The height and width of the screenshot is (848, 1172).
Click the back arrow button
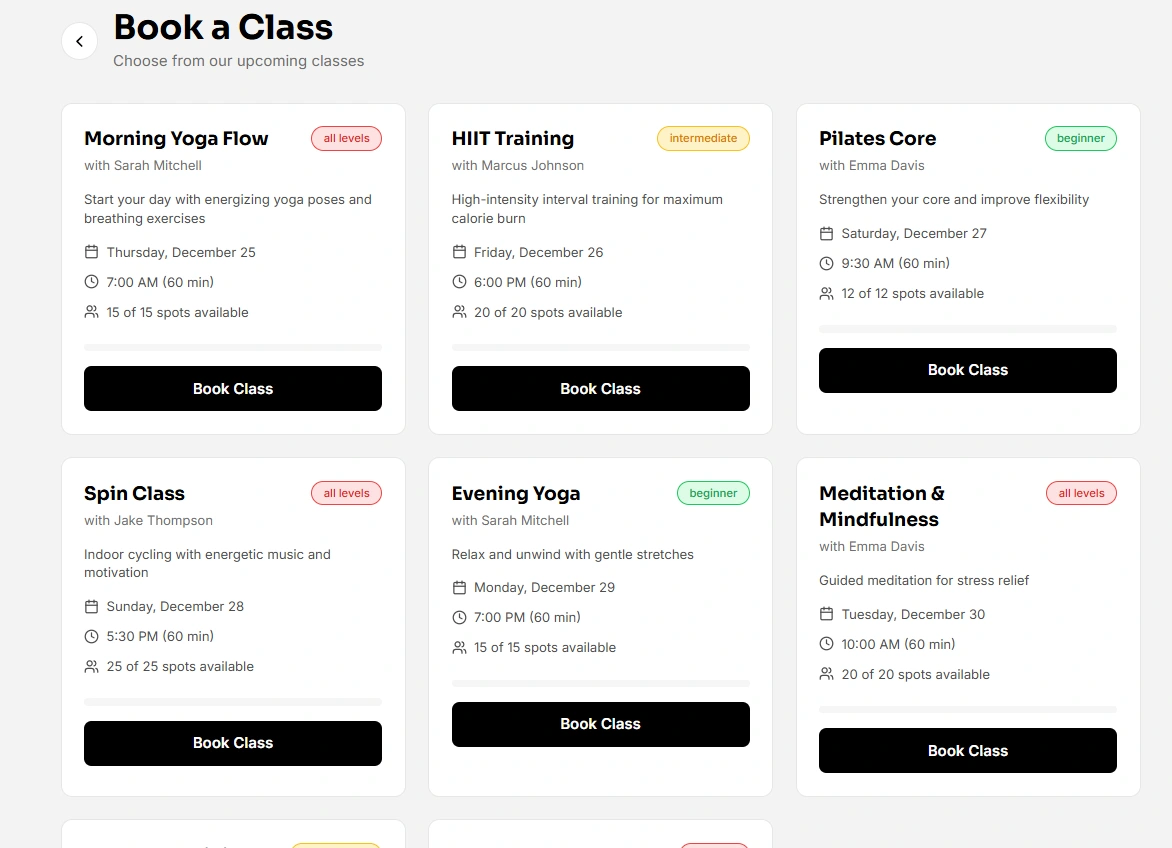click(79, 42)
